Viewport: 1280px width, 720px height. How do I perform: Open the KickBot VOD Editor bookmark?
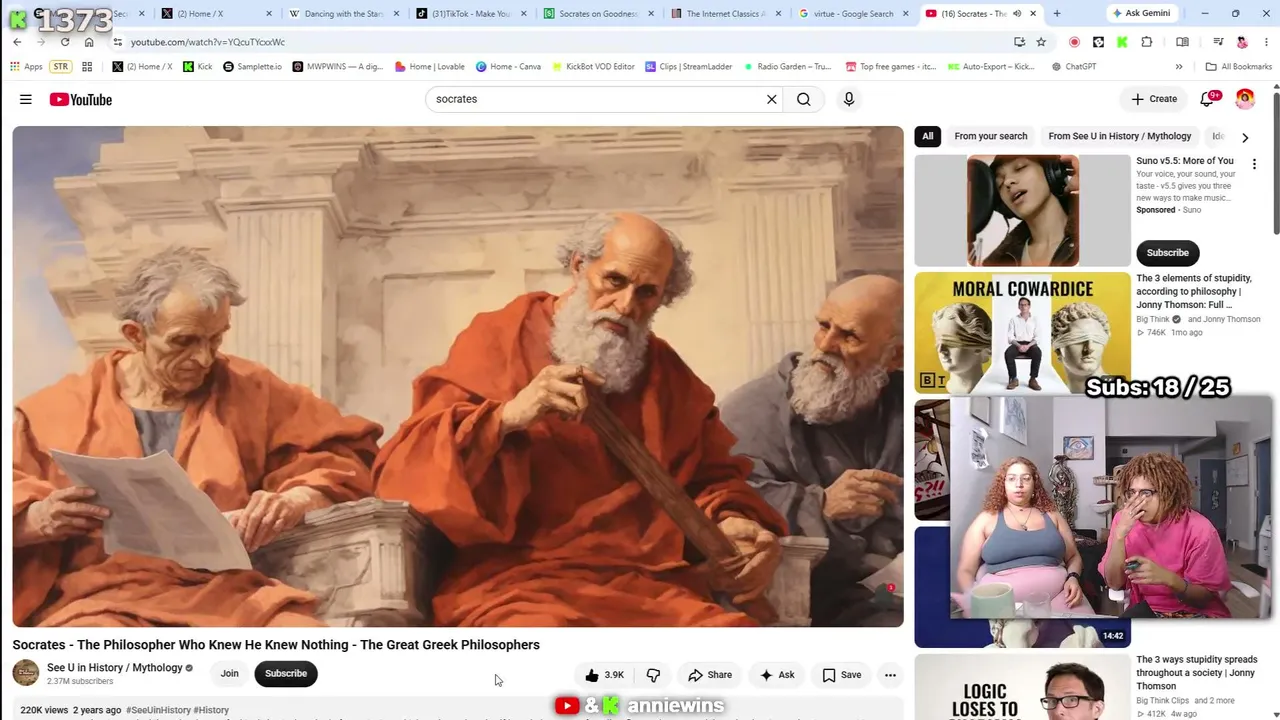click(592, 67)
